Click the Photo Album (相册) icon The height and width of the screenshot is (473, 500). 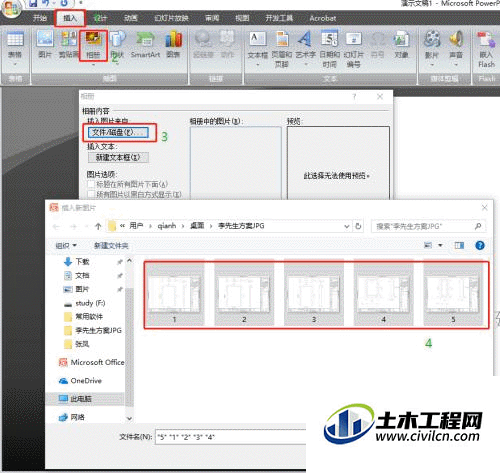[x=93, y=45]
